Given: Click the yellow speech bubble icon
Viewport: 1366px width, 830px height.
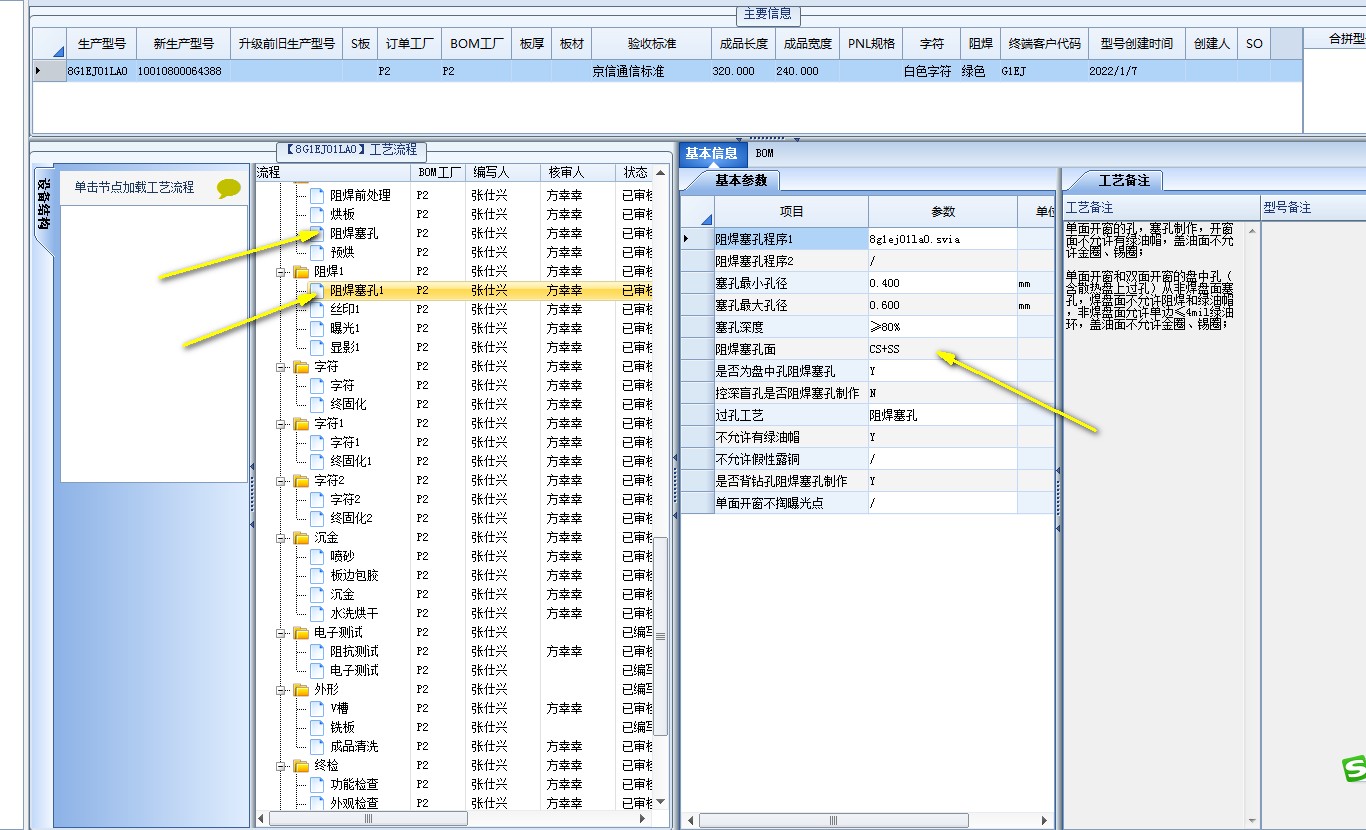Looking at the screenshot, I should pos(228,187).
